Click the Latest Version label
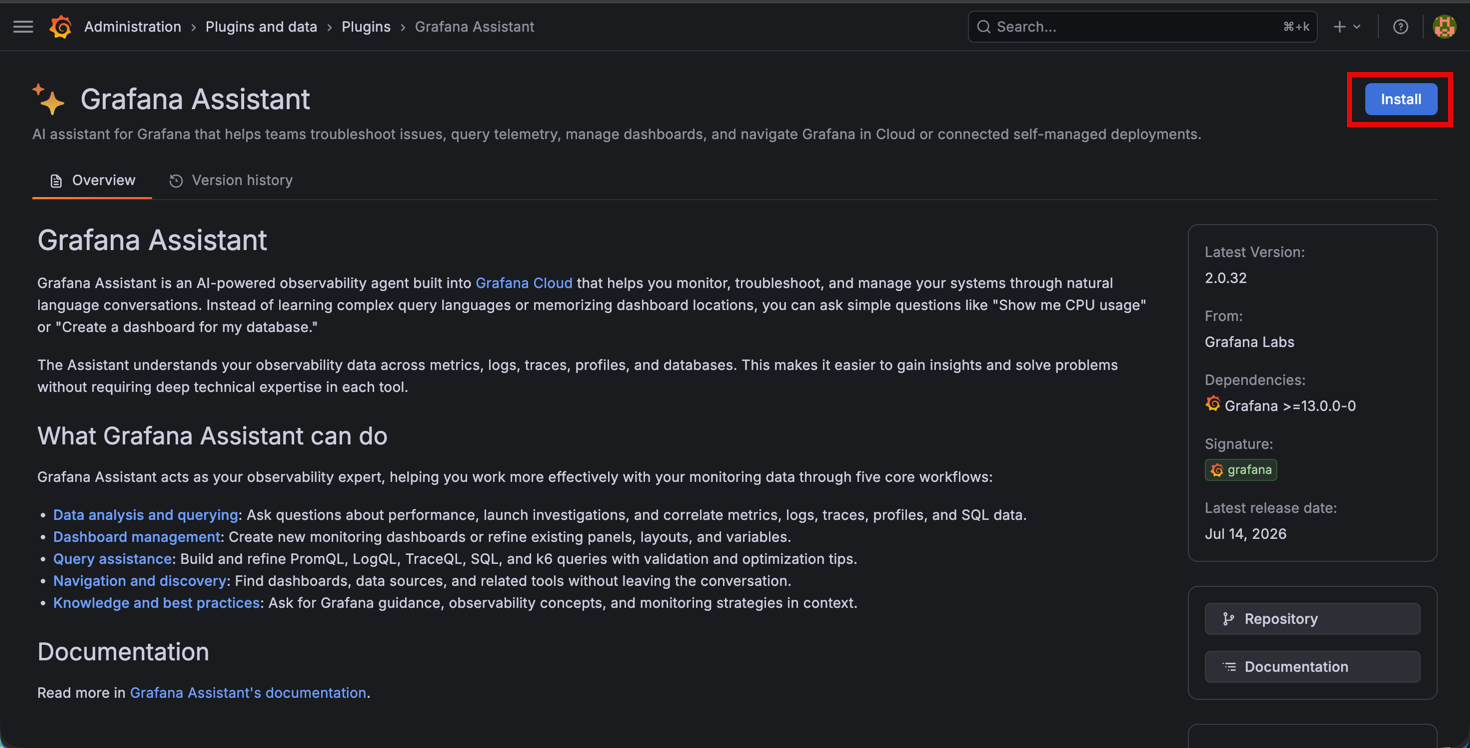This screenshot has height=748, width=1470. (1255, 252)
